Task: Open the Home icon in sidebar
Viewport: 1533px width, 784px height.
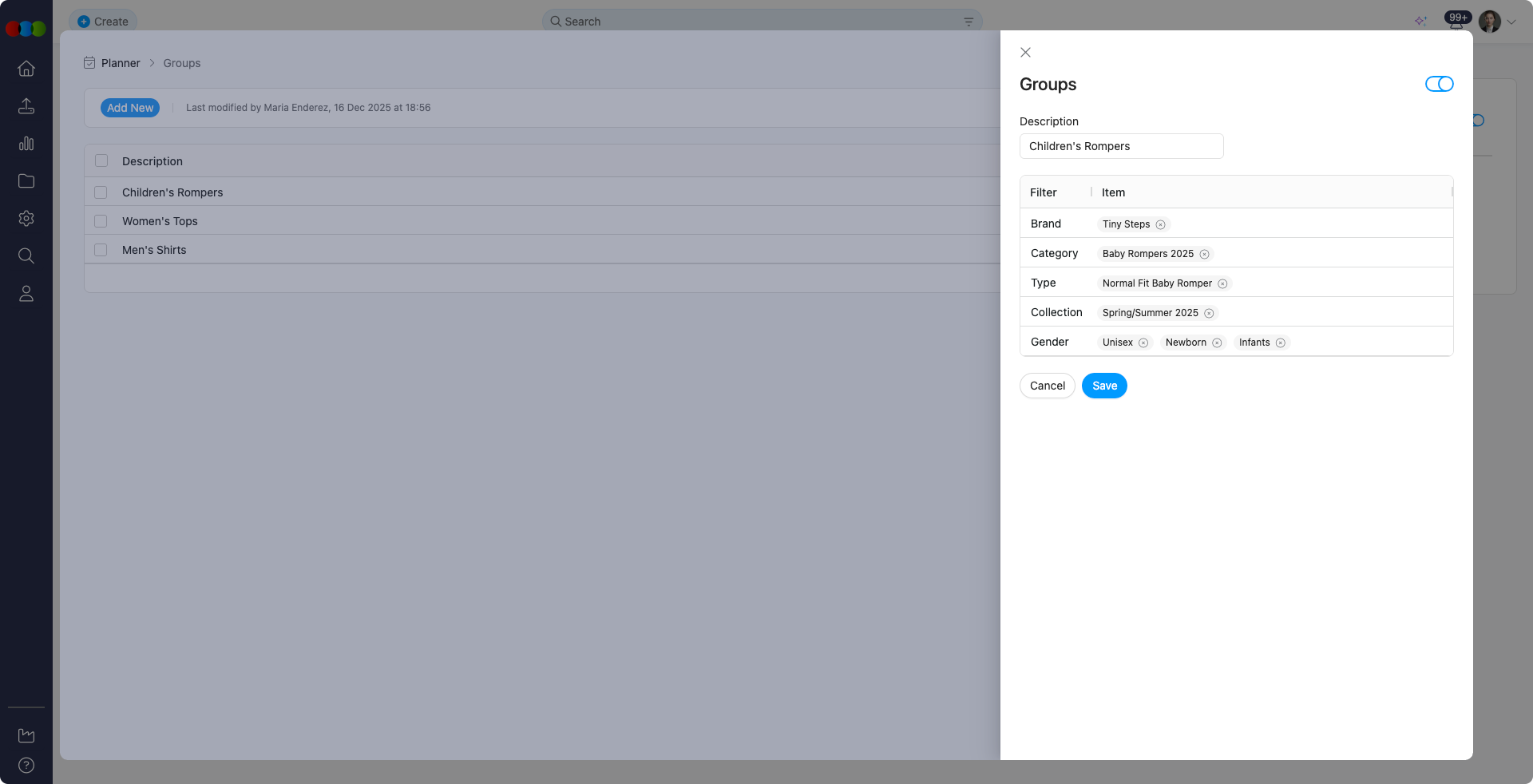Action: pyautogui.click(x=26, y=69)
